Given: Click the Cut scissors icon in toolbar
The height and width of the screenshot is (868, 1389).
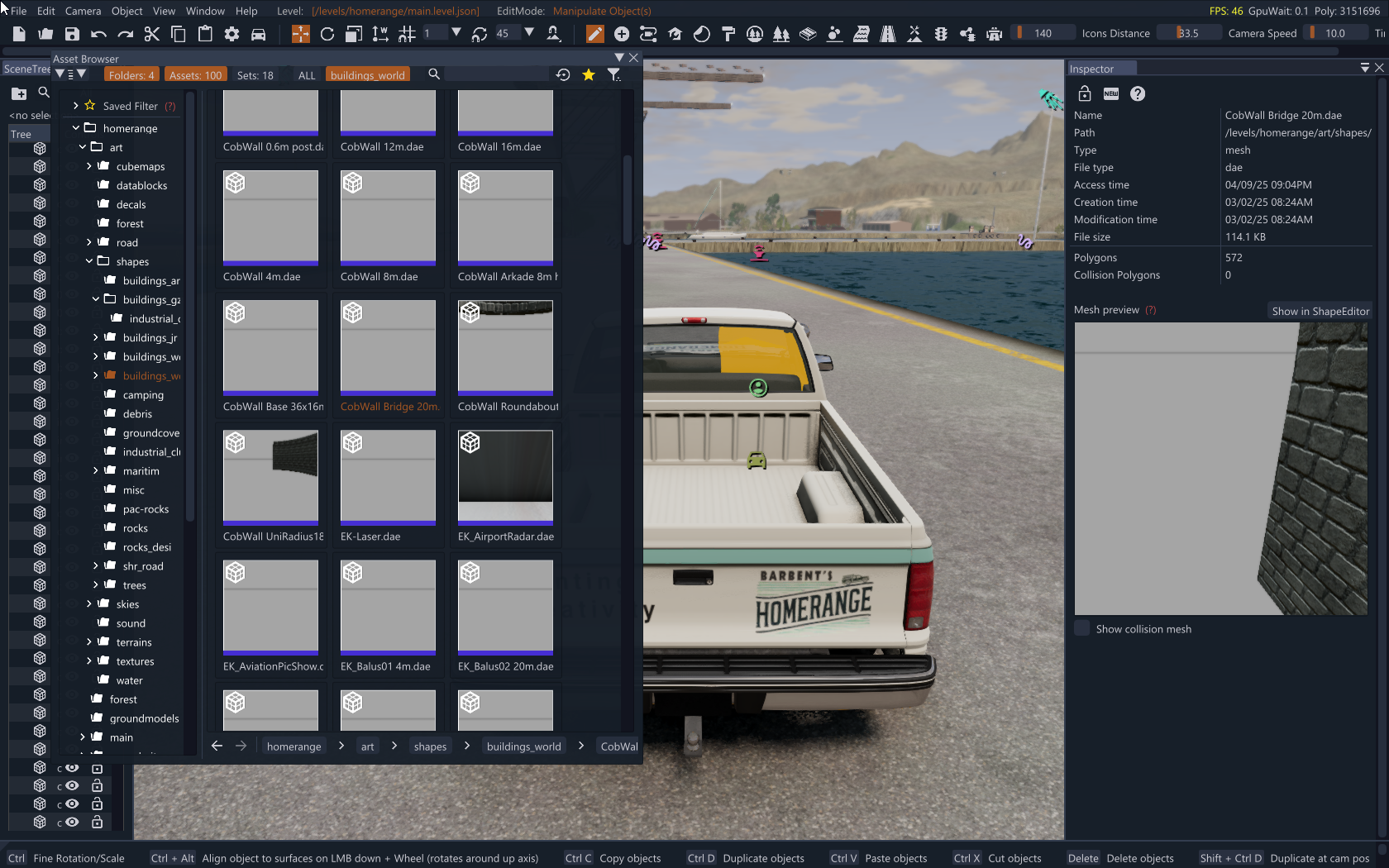Looking at the screenshot, I should click(151, 34).
